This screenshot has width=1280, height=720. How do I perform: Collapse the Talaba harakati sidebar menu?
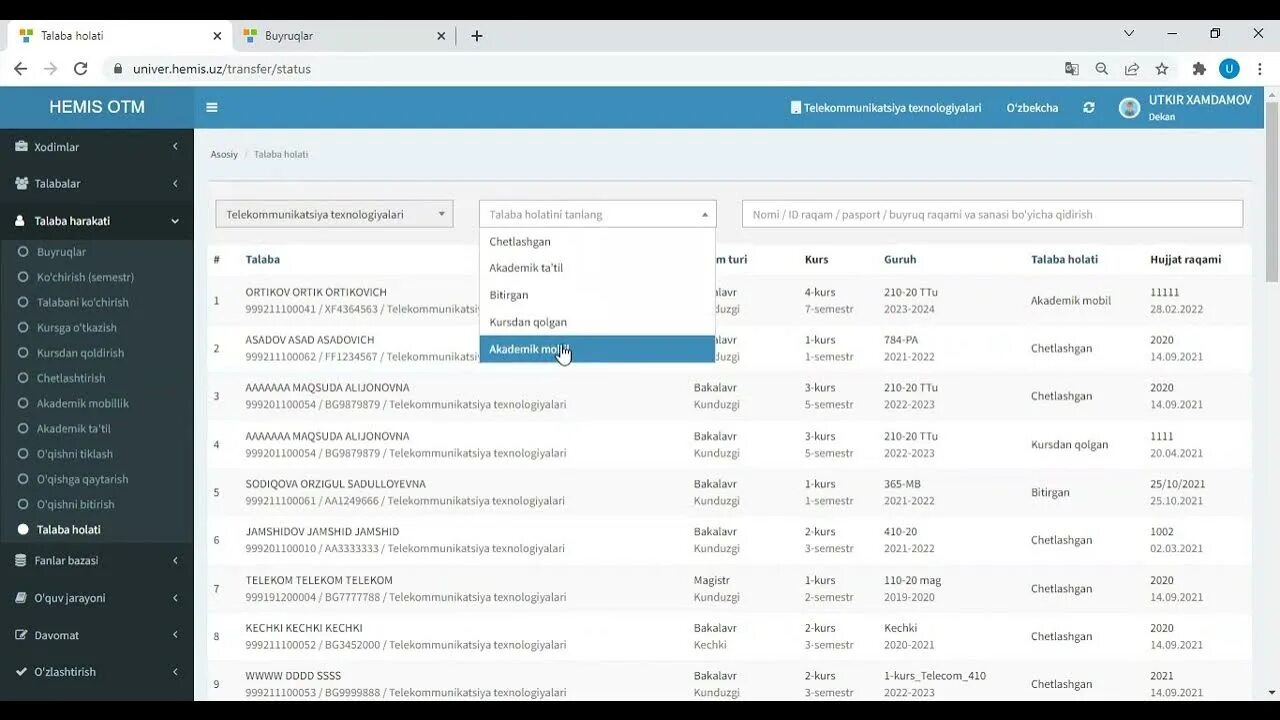pos(97,221)
